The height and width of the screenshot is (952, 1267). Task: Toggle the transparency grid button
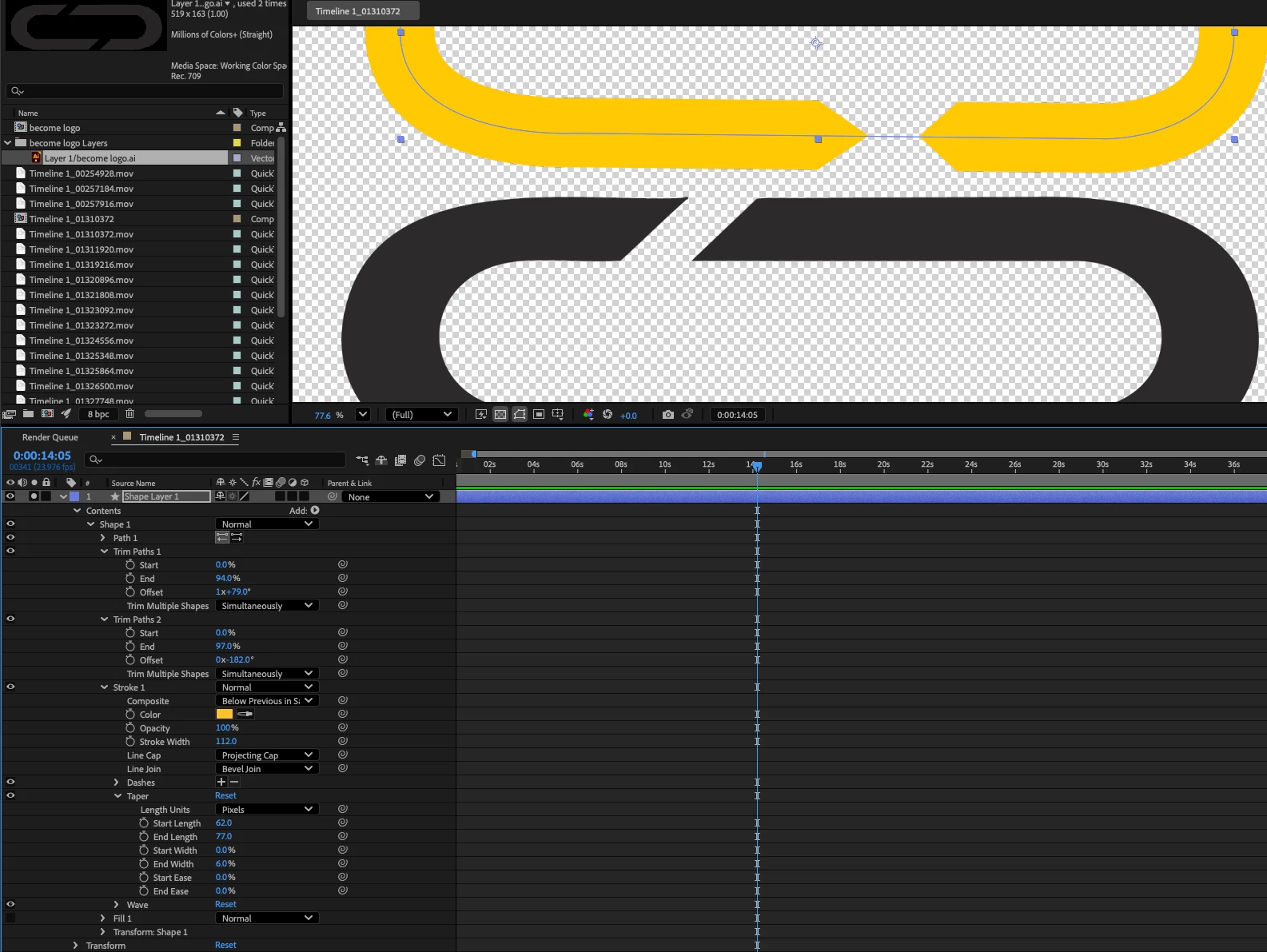pos(500,415)
